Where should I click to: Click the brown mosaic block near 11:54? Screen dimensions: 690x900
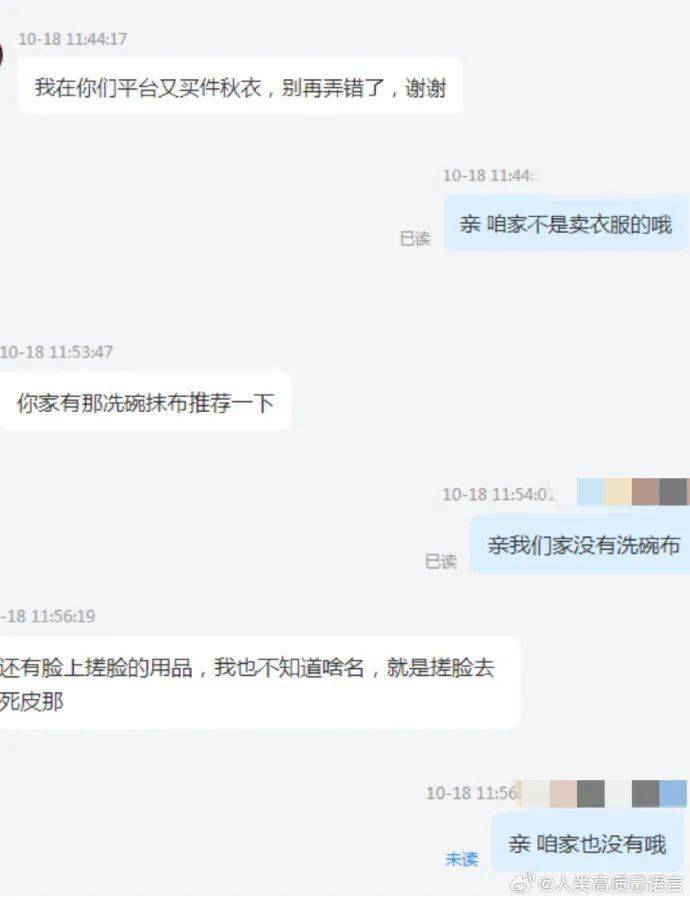646,492
